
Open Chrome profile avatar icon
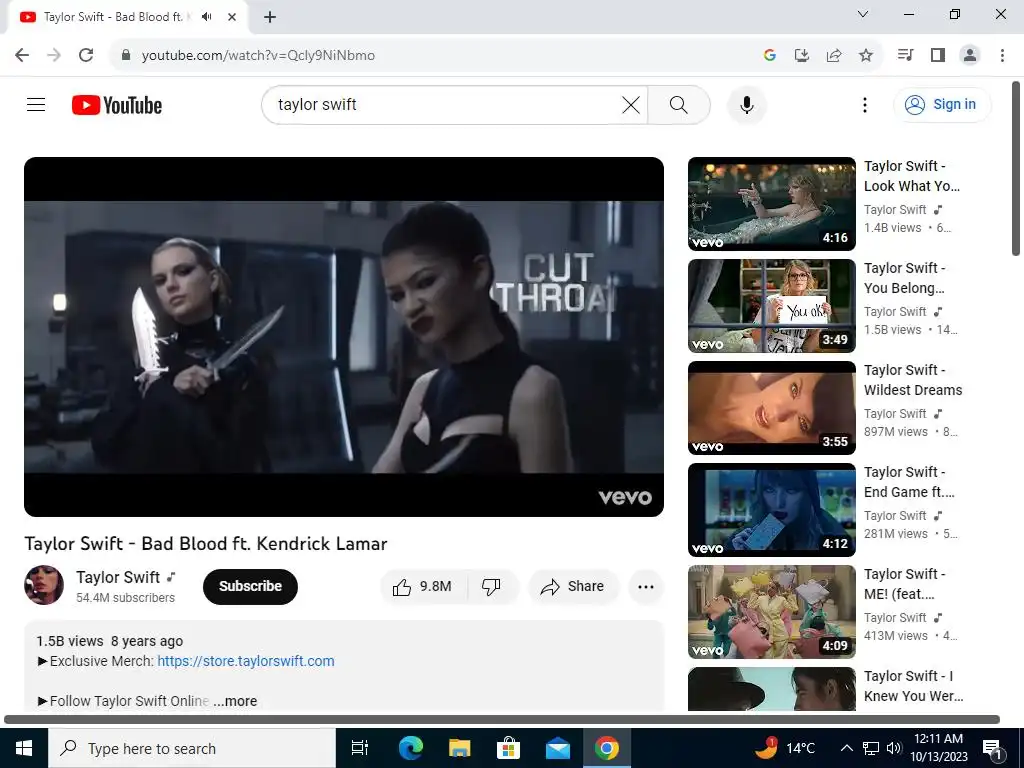[x=970, y=55]
